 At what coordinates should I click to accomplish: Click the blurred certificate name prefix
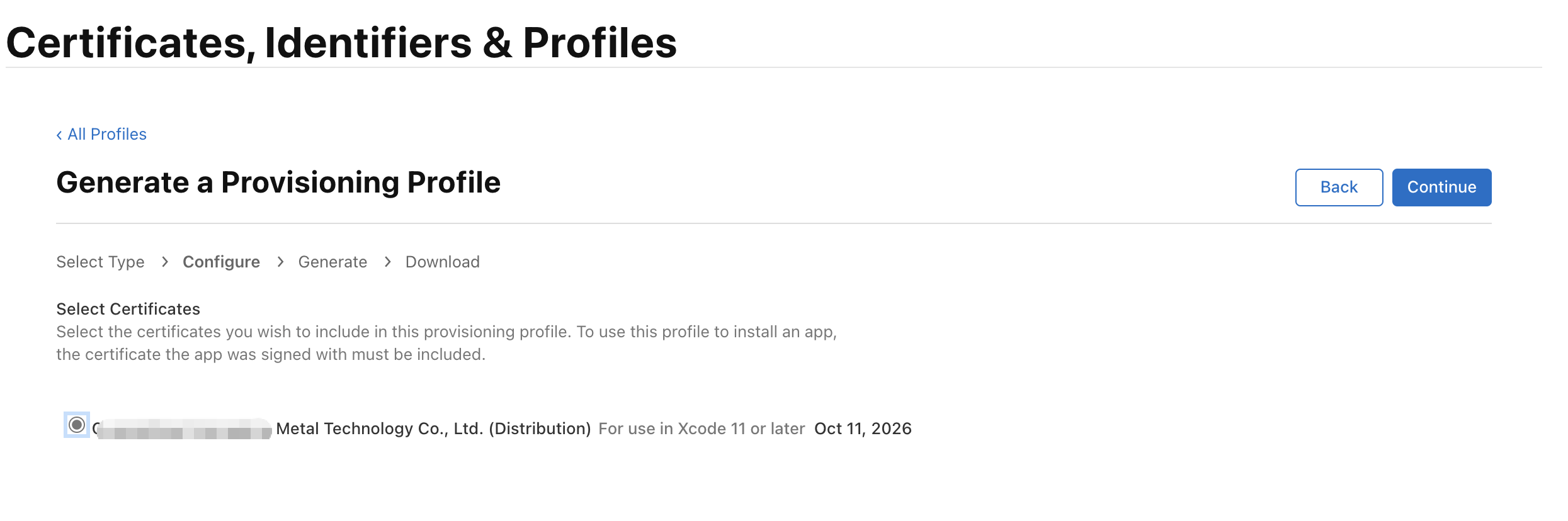184,429
